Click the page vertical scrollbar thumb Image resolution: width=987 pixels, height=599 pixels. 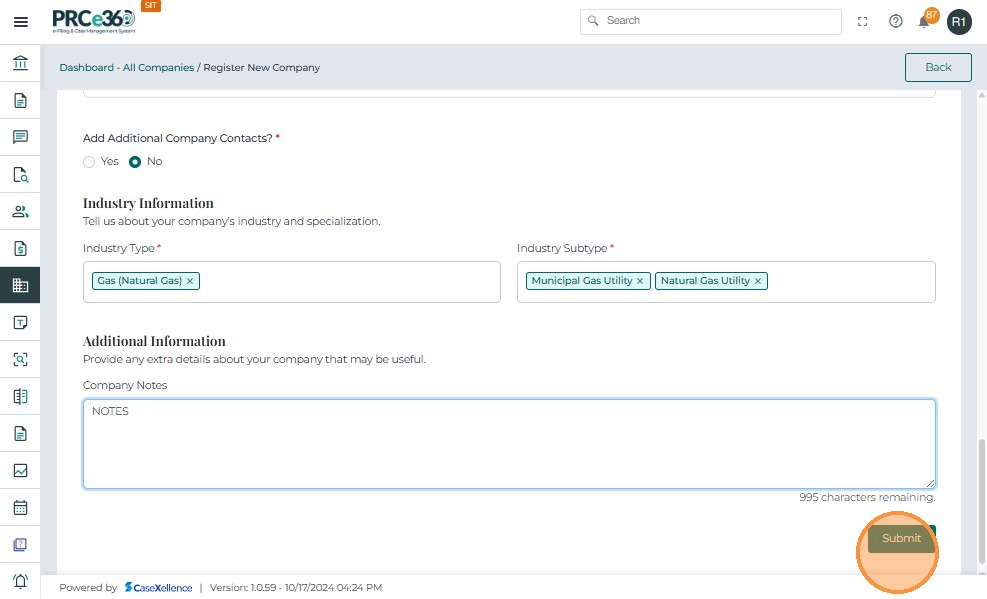coord(981,500)
